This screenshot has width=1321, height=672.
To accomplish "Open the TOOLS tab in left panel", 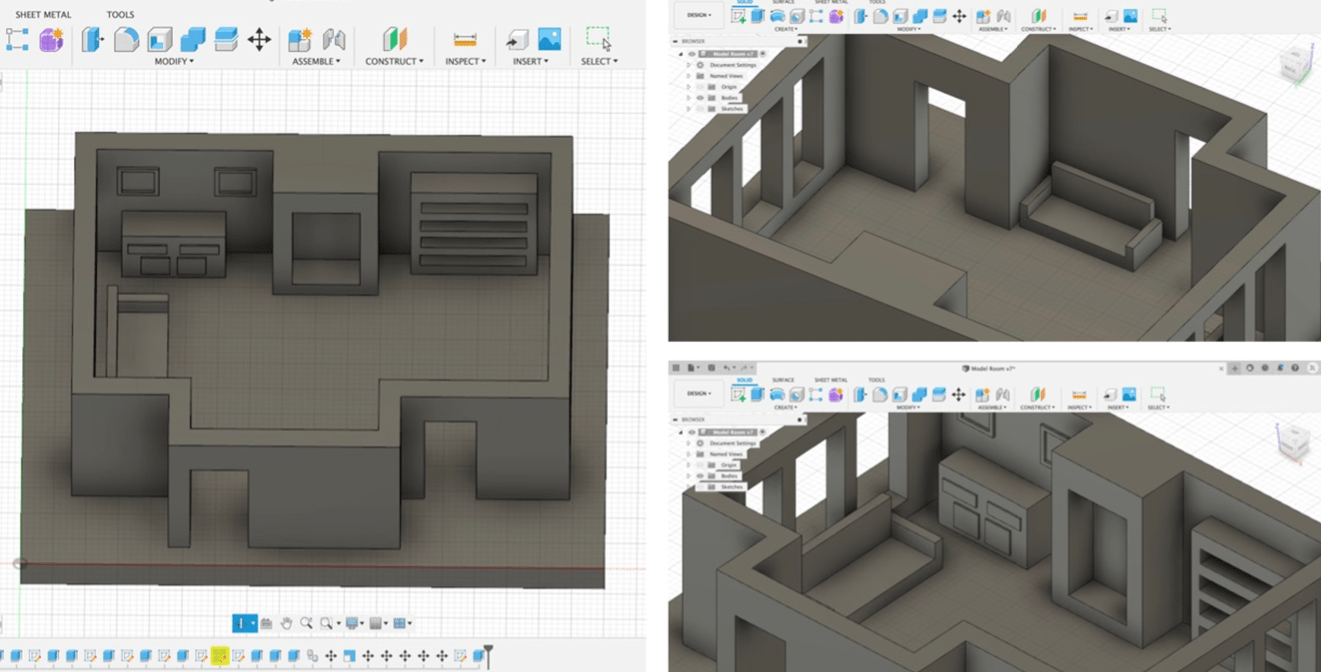I will [121, 15].
